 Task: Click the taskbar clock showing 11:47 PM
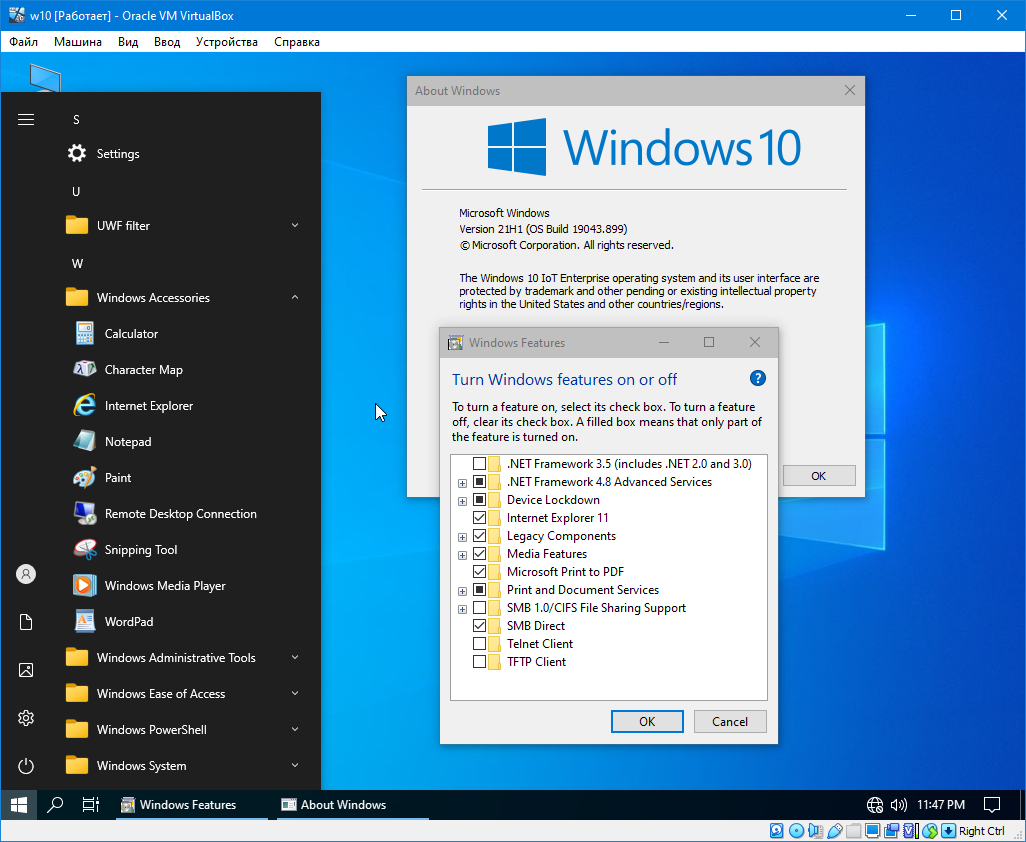click(x=941, y=805)
